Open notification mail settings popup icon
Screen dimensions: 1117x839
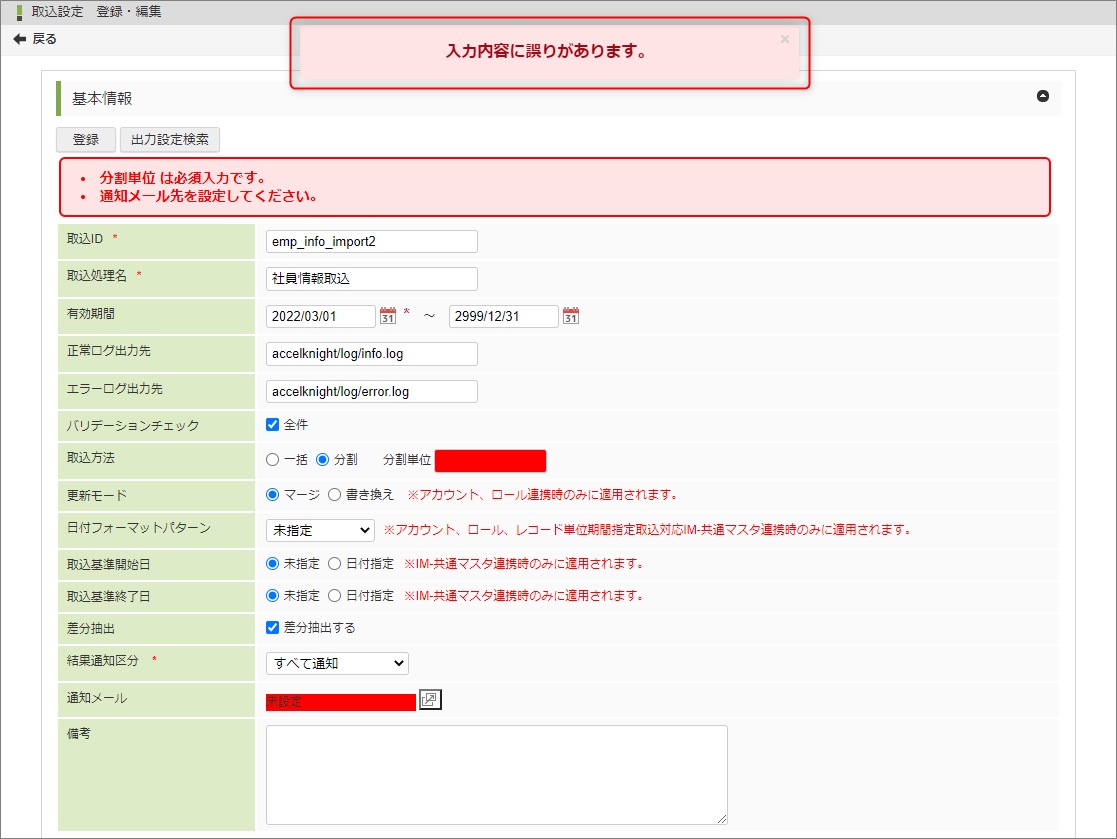click(430, 700)
